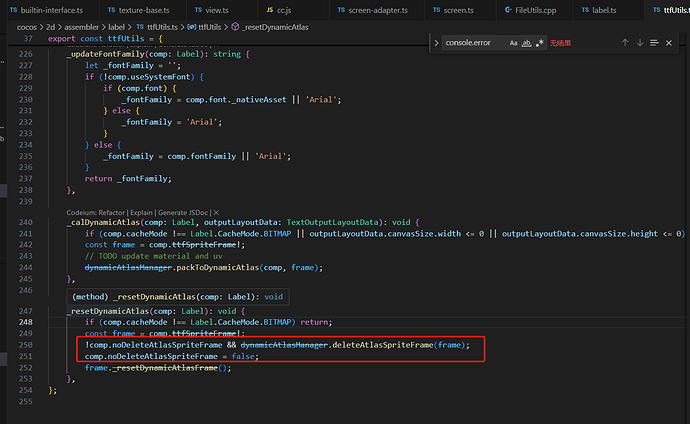690x424 pixels.
Task: Click _resetDynamicAtlasFrame call on line 252
Action: (x=165, y=368)
